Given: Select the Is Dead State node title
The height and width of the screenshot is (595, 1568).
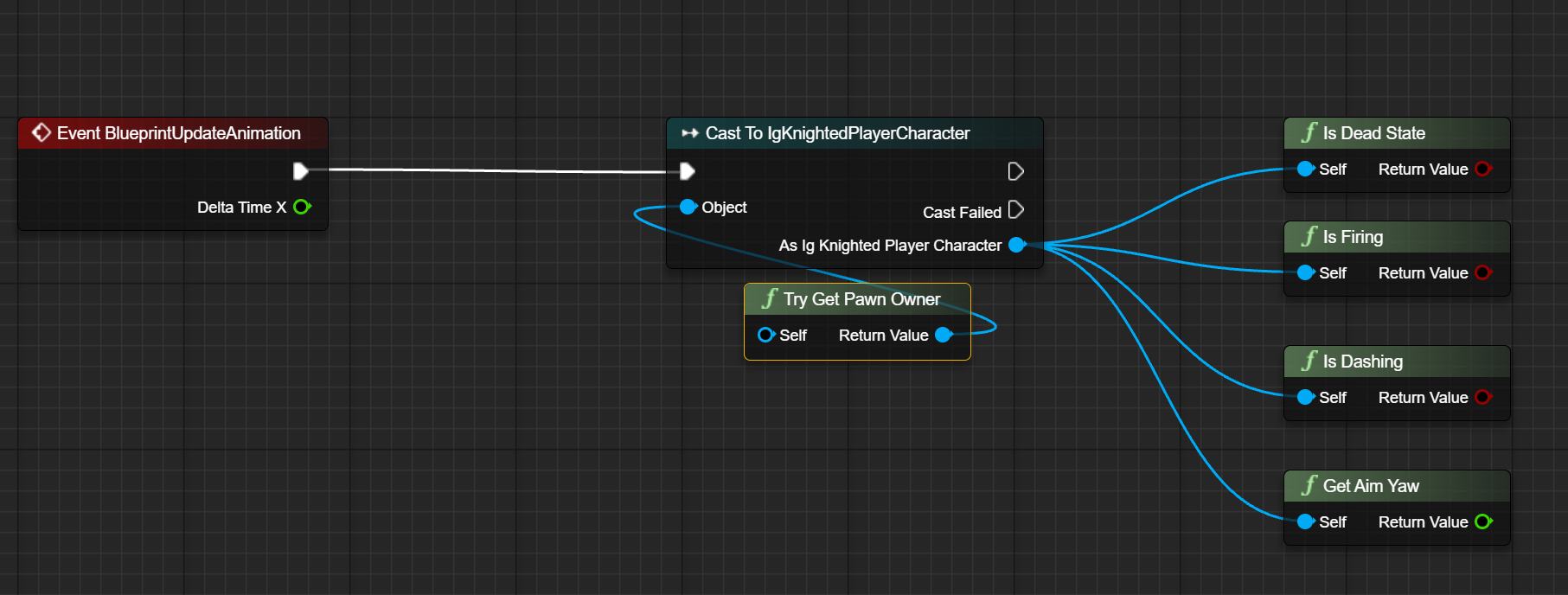Looking at the screenshot, I should [1374, 133].
